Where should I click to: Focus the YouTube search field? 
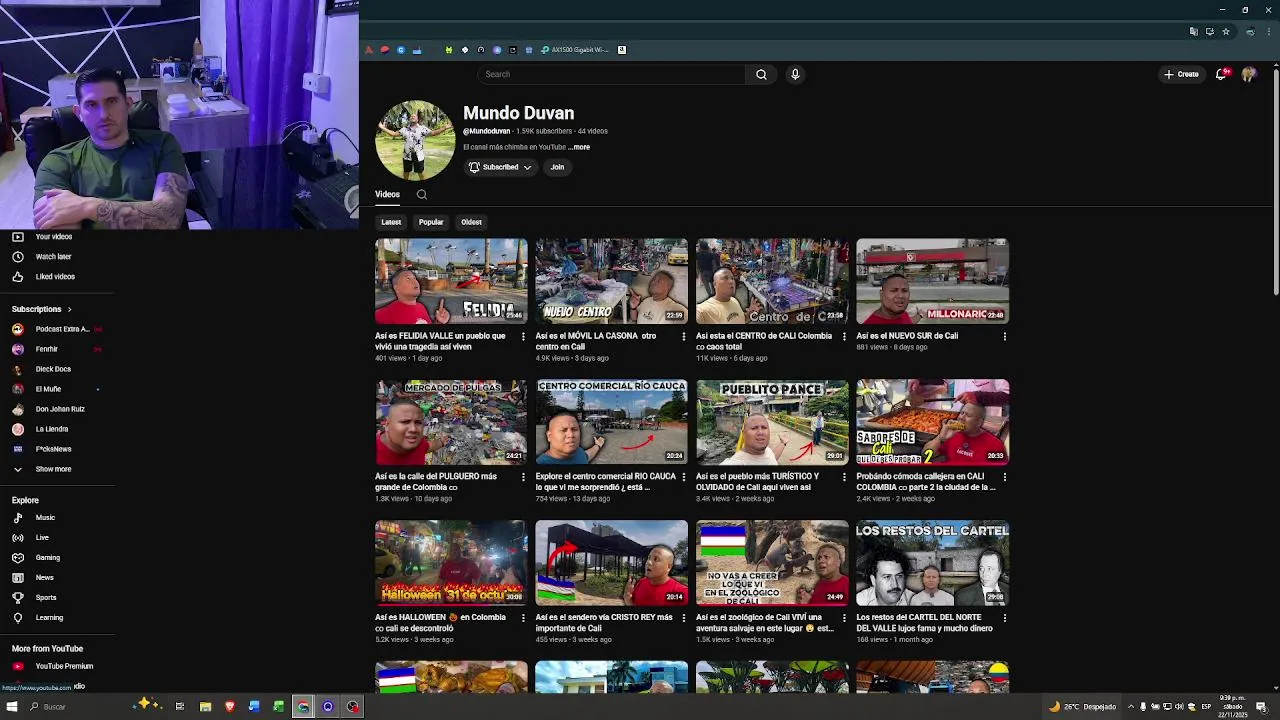612,74
